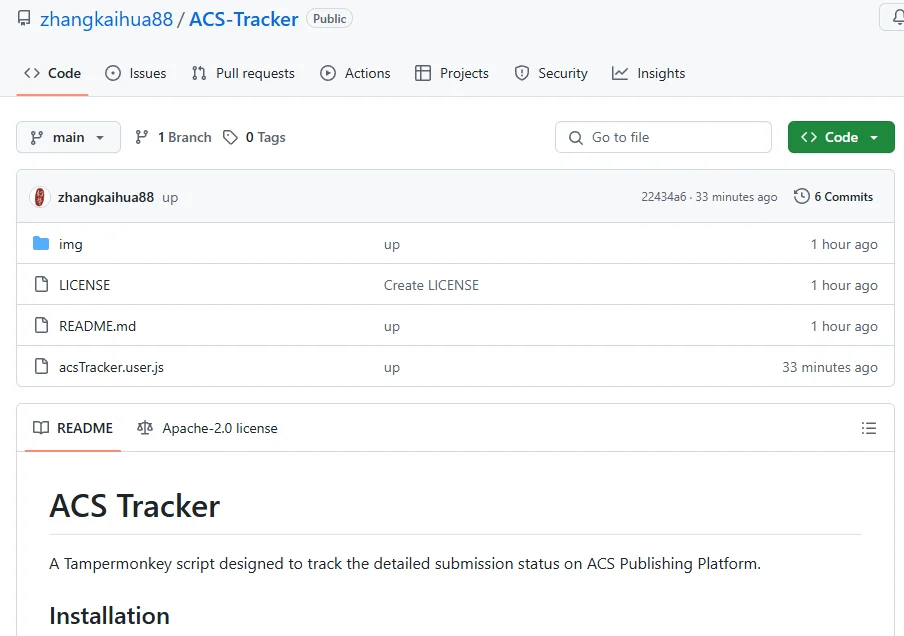Click the branch icon for 1 Branch
The height and width of the screenshot is (636, 904).
click(x=142, y=137)
